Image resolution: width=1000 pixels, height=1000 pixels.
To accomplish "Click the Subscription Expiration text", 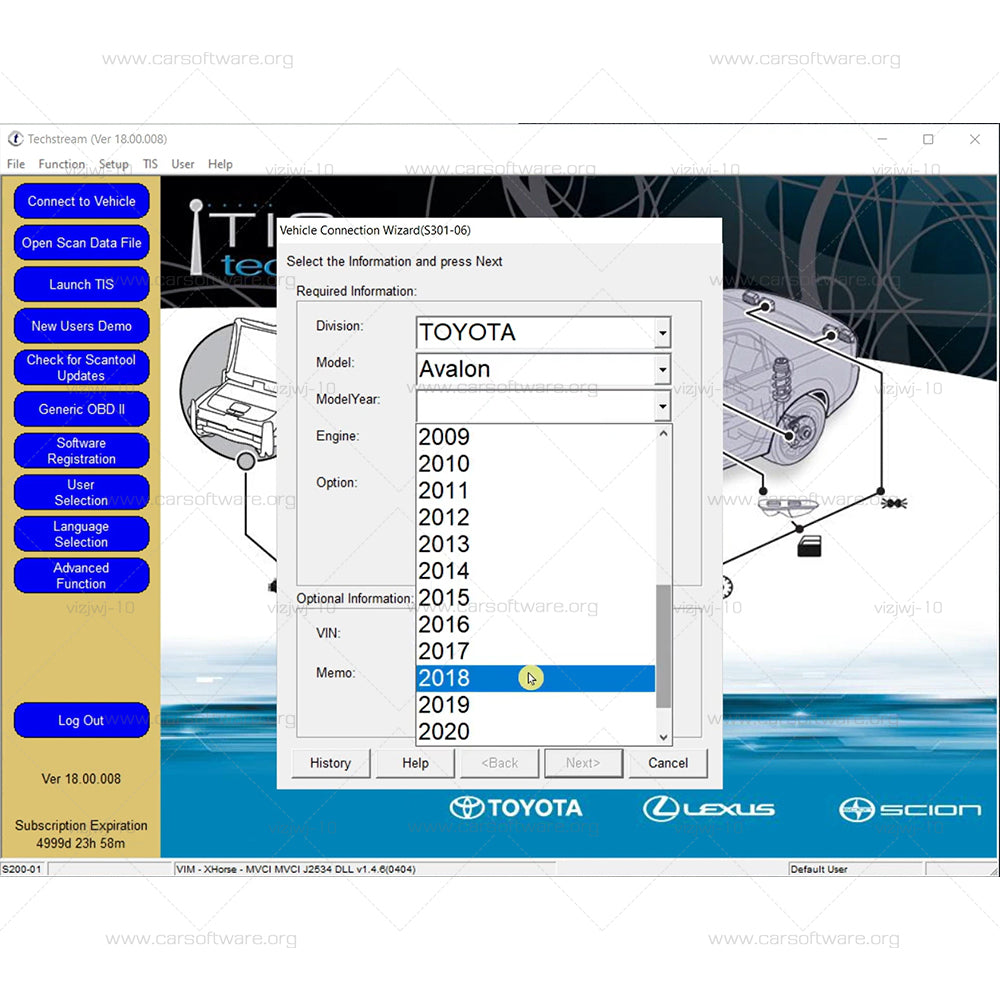I will (81, 825).
